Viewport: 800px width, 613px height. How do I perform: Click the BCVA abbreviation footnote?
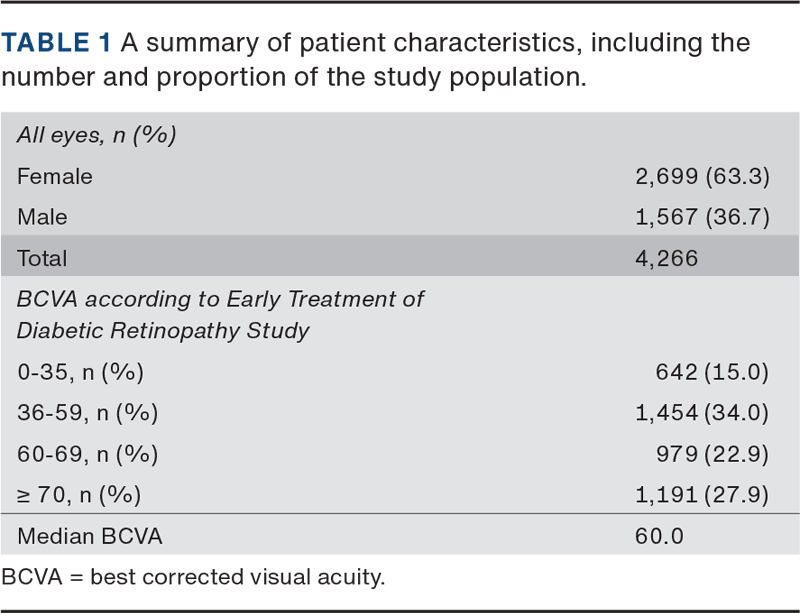click(x=193, y=577)
